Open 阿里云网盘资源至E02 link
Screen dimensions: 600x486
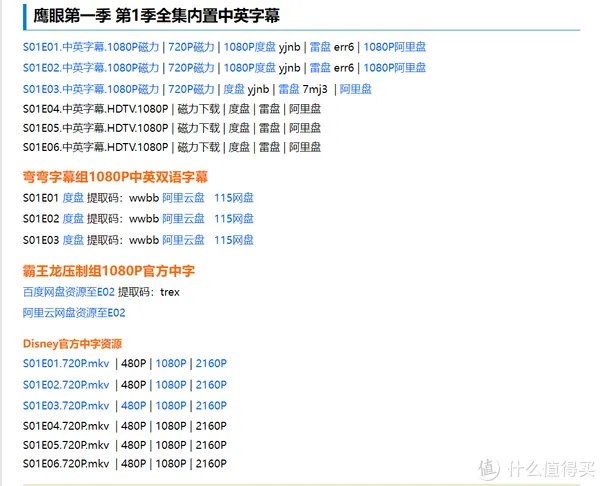click(x=74, y=313)
